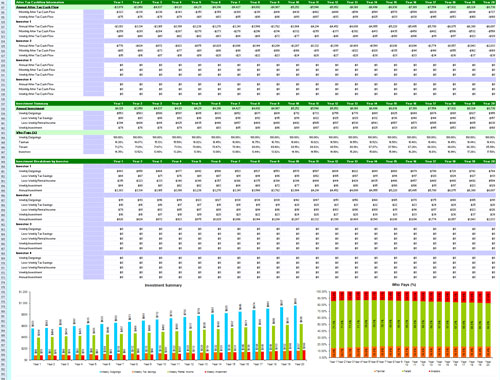Click the Tenant row label in Who Pays table
This screenshot has width=500, height=380.
pyautogui.click(x=23, y=147)
